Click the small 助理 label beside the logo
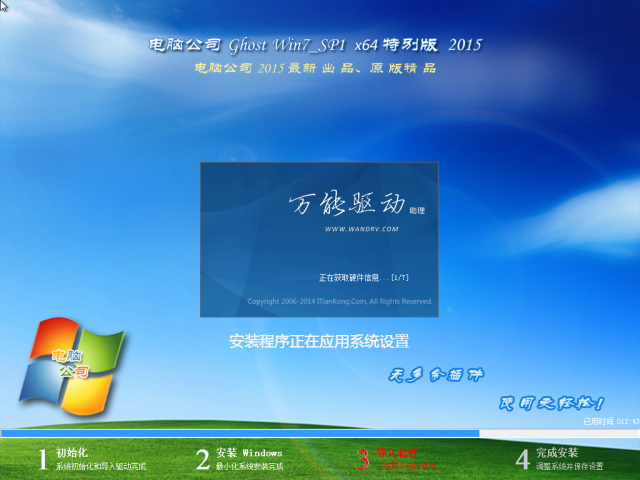This screenshot has height=480, width=640. click(417, 211)
